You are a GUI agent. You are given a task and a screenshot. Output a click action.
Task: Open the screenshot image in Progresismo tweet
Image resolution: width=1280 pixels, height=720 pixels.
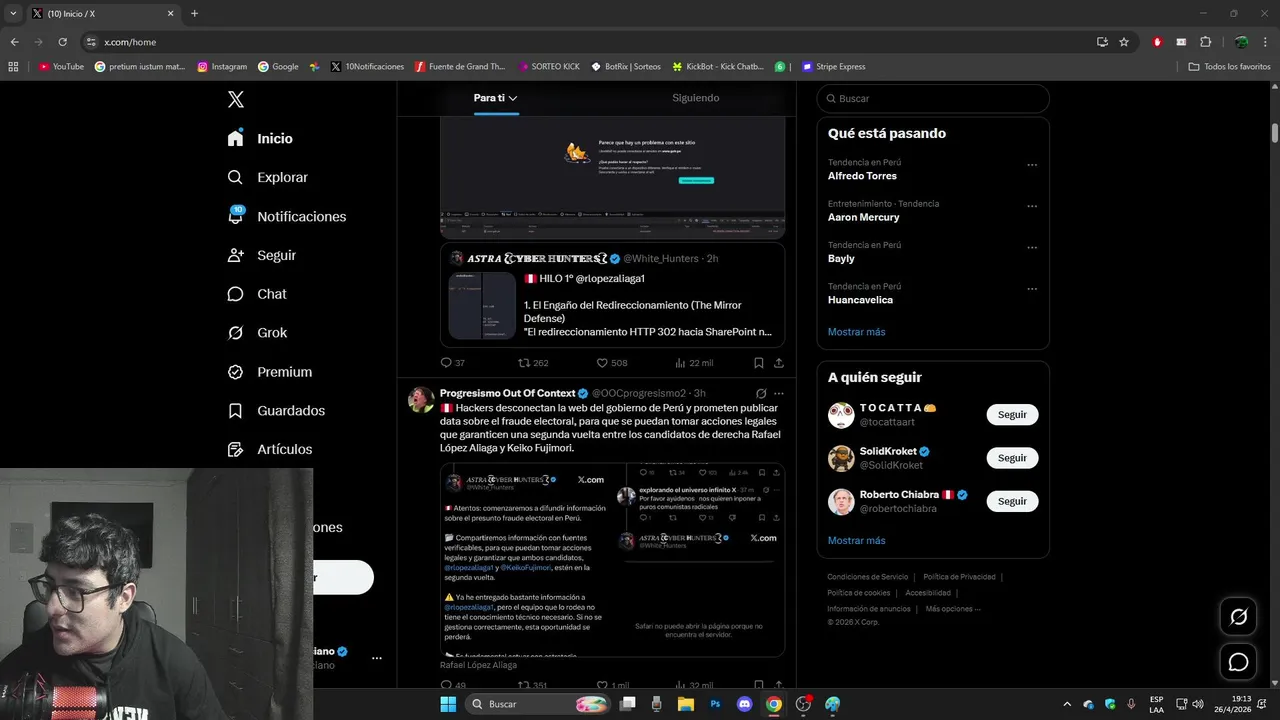pyautogui.click(x=612, y=560)
